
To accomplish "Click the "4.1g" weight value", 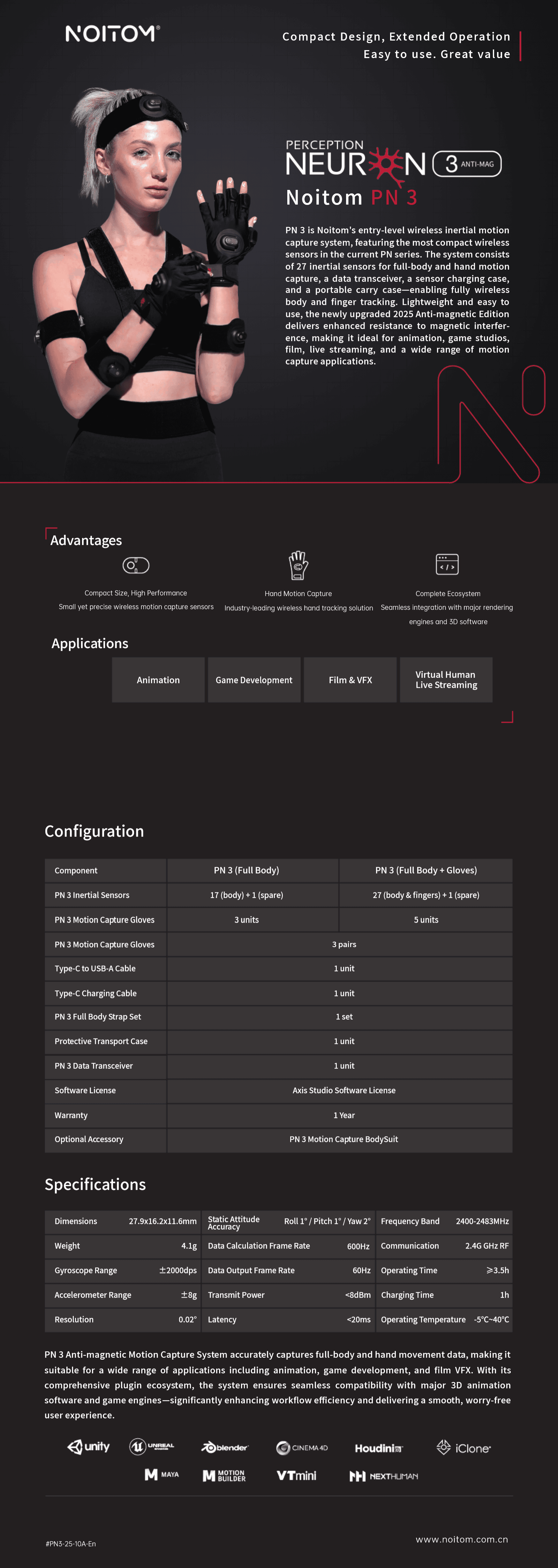I will (x=189, y=1246).
